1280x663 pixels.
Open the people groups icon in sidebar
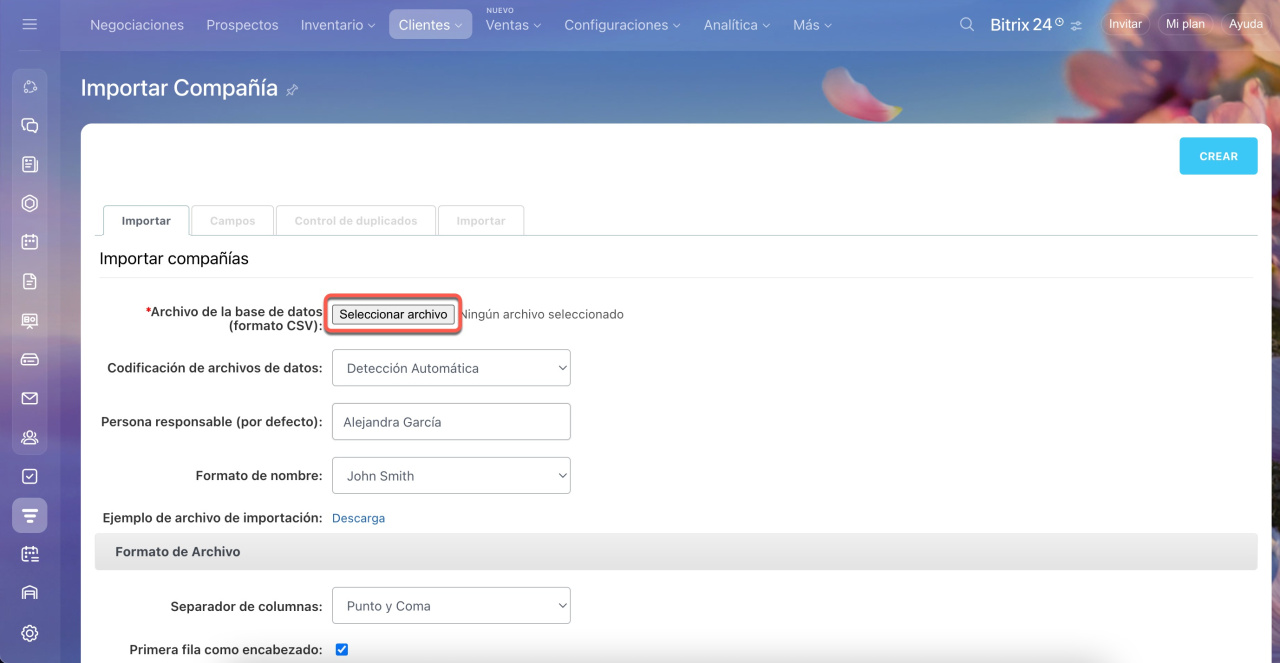[x=29, y=437]
